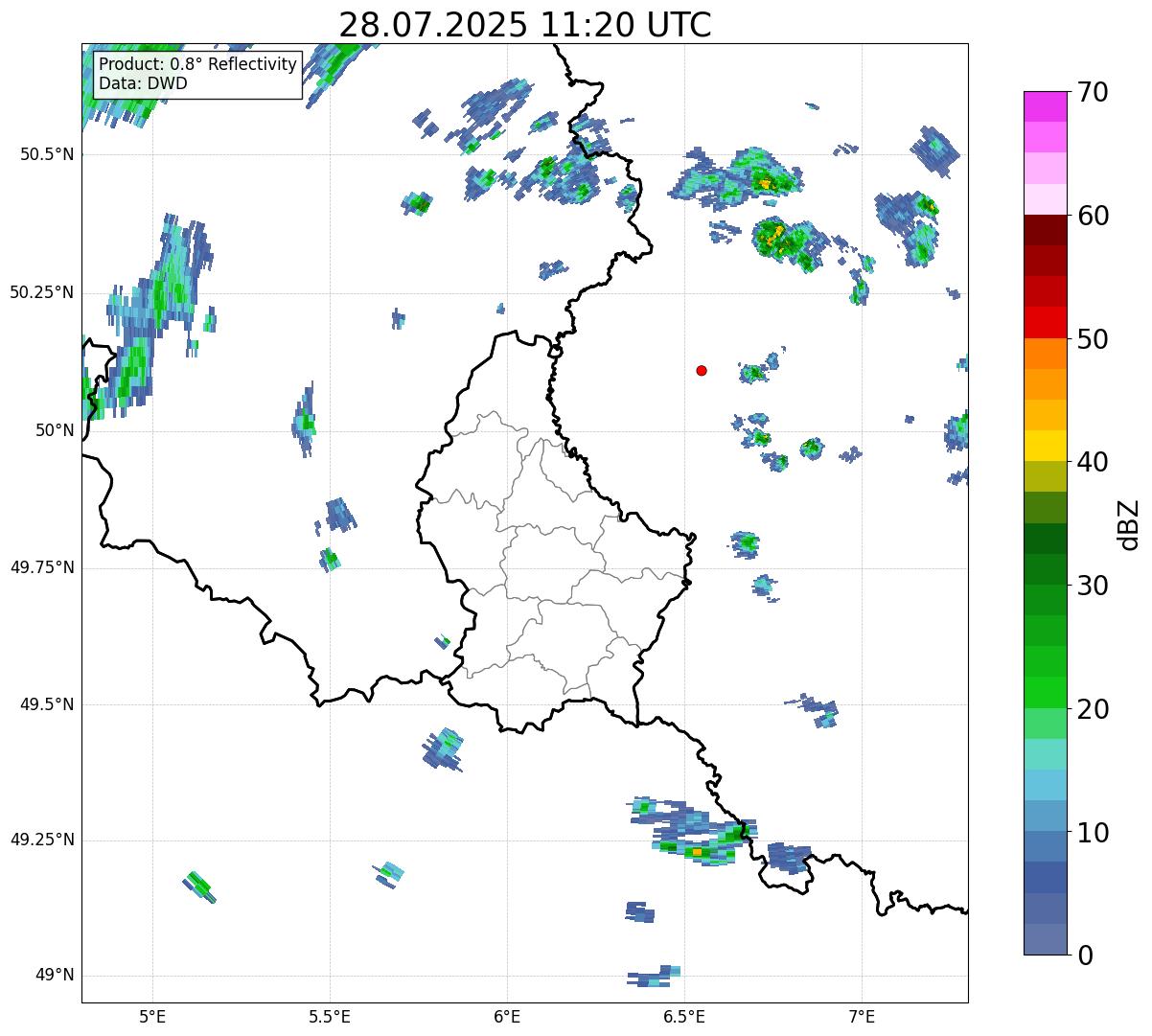Click the latitude label '49.75°N'
The image size is (1152, 1036).
click(x=42, y=567)
